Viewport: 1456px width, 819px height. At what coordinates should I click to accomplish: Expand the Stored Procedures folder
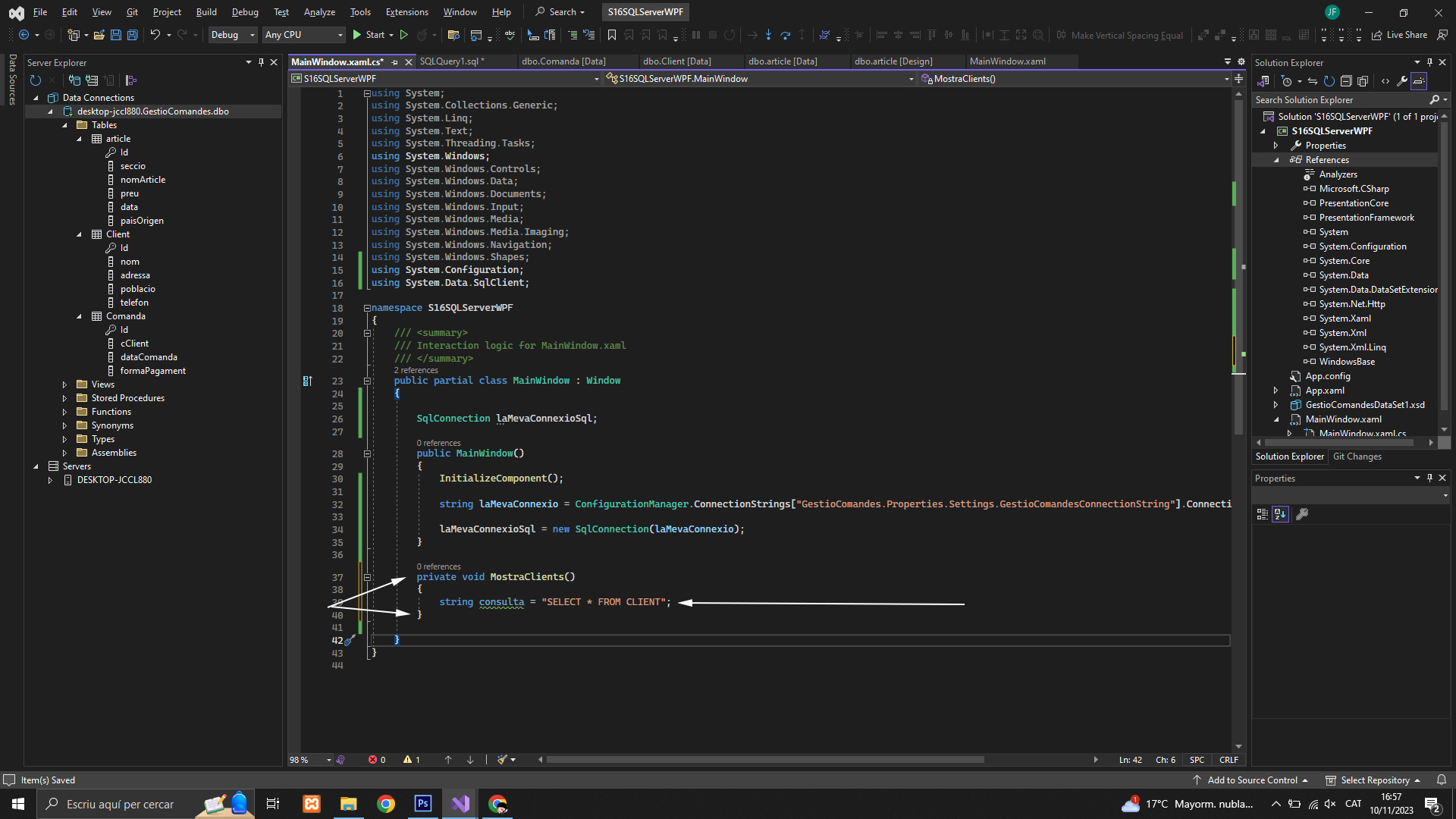pos(64,398)
